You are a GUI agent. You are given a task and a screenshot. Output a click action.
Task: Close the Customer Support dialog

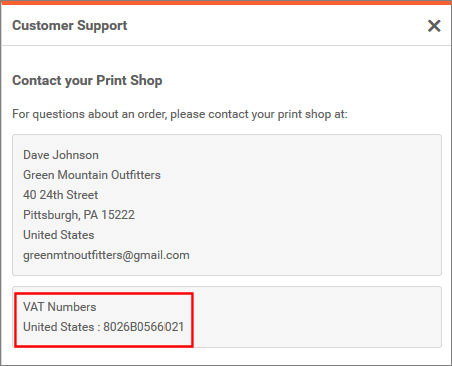pos(434,26)
